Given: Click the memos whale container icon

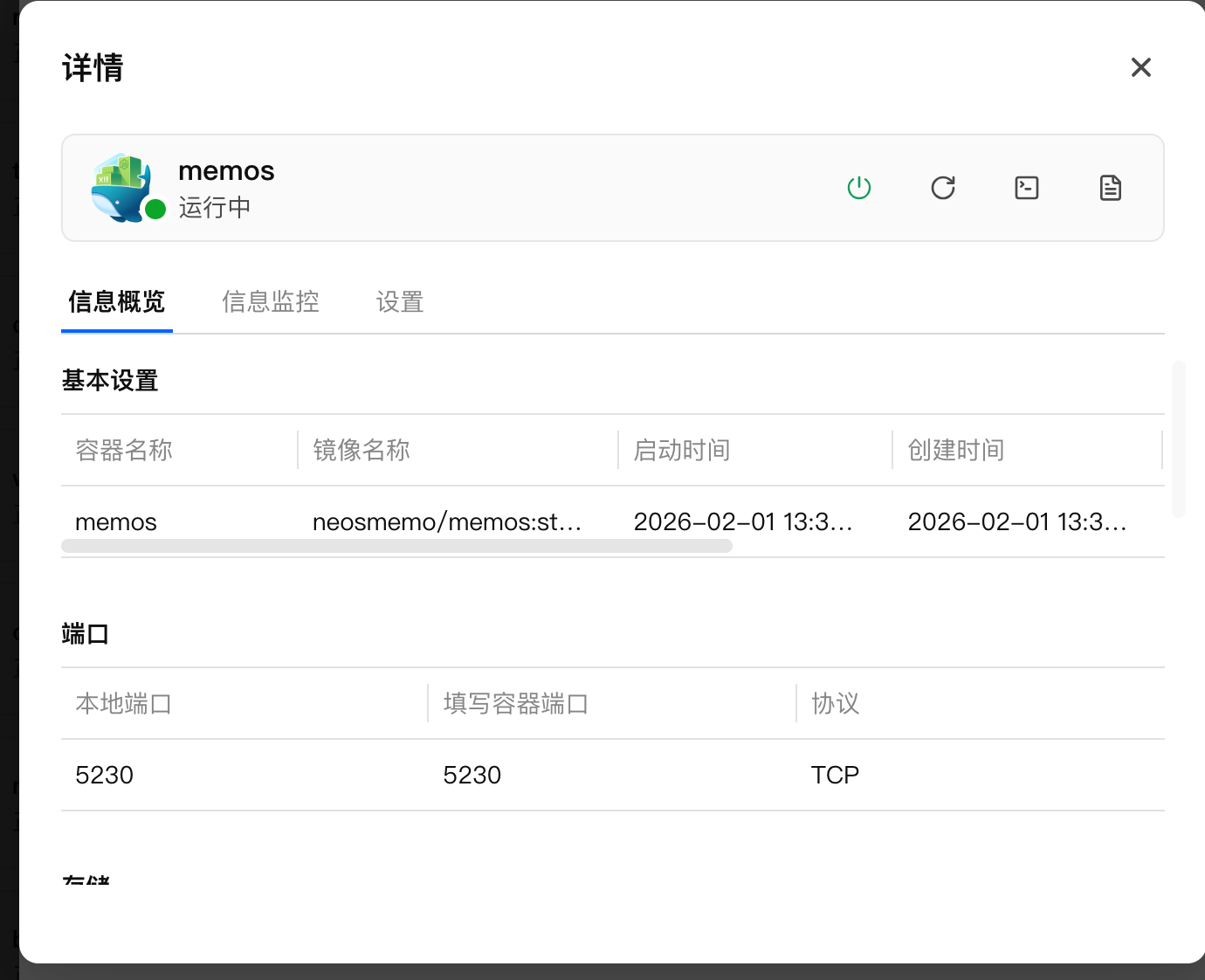Looking at the screenshot, I should (120, 187).
